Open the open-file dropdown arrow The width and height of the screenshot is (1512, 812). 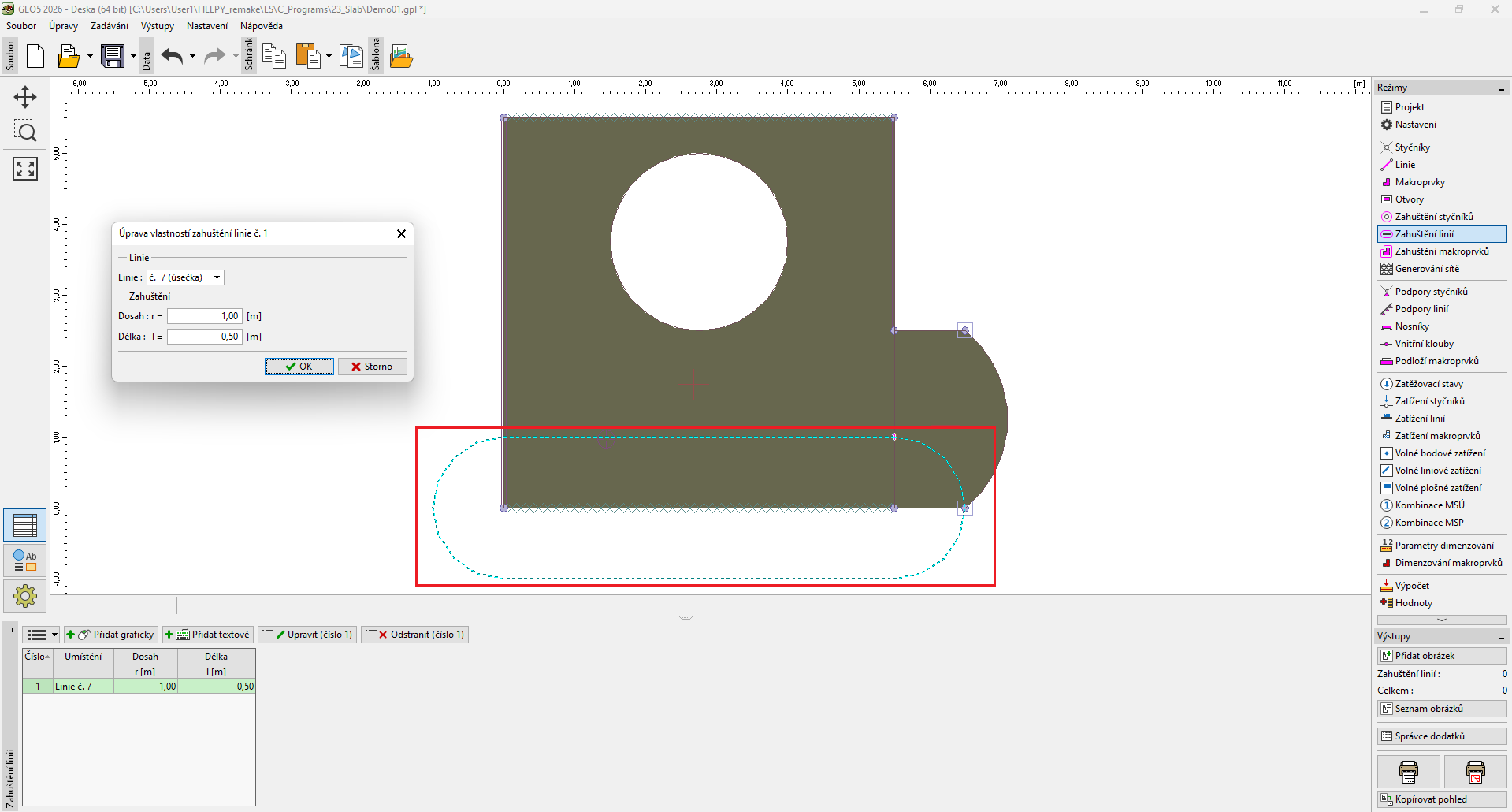coord(90,56)
